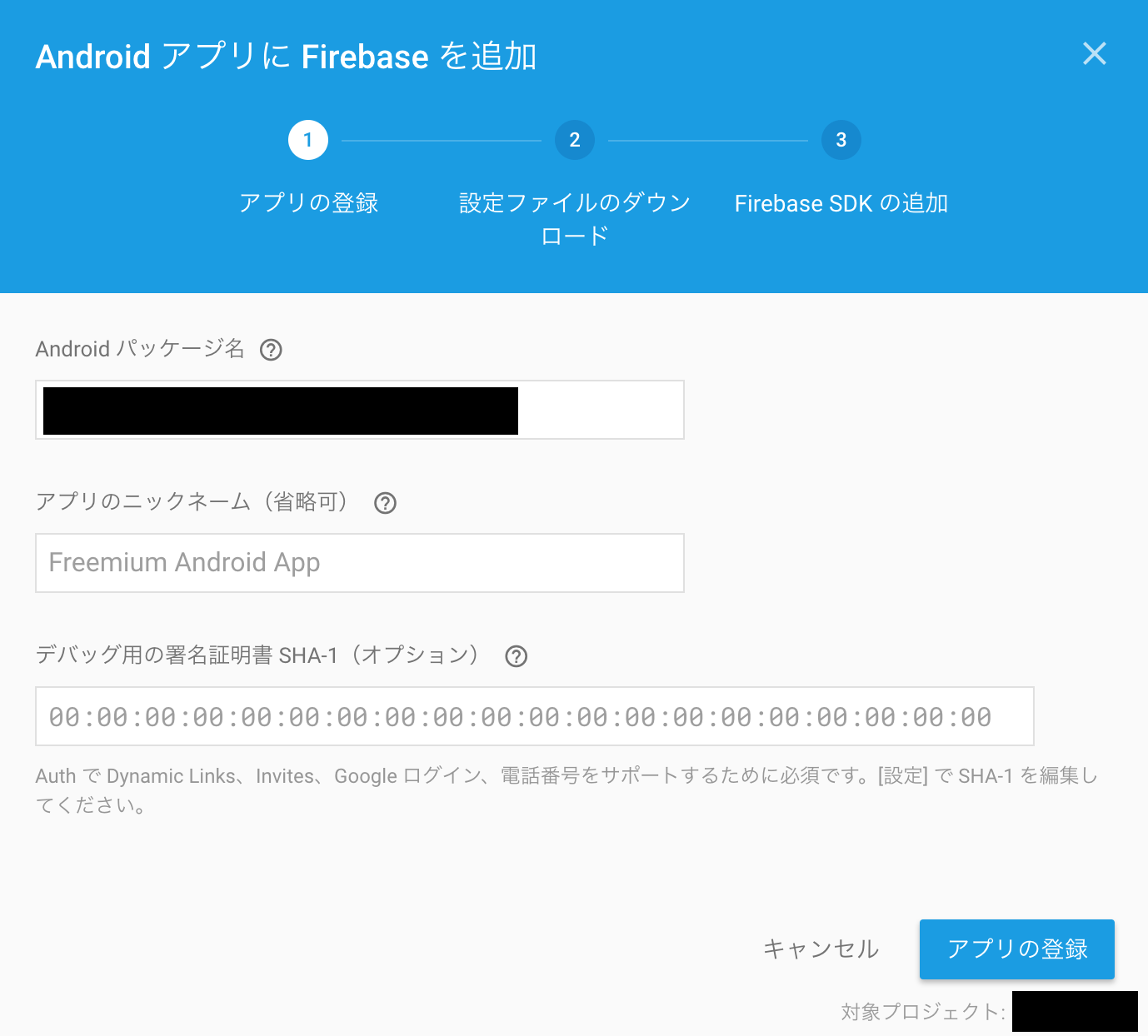Focus the Android package name input field
The height and width of the screenshot is (1036, 1148).
tap(360, 410)
